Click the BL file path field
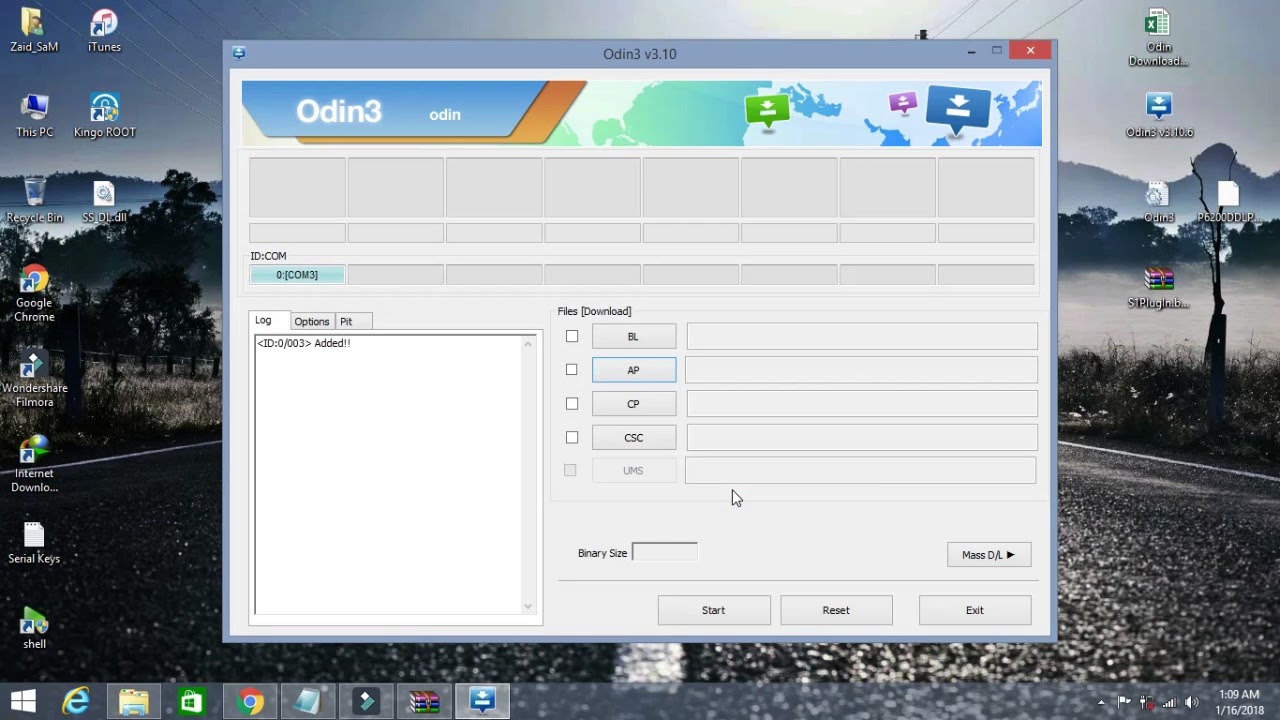 pos(862,336)
